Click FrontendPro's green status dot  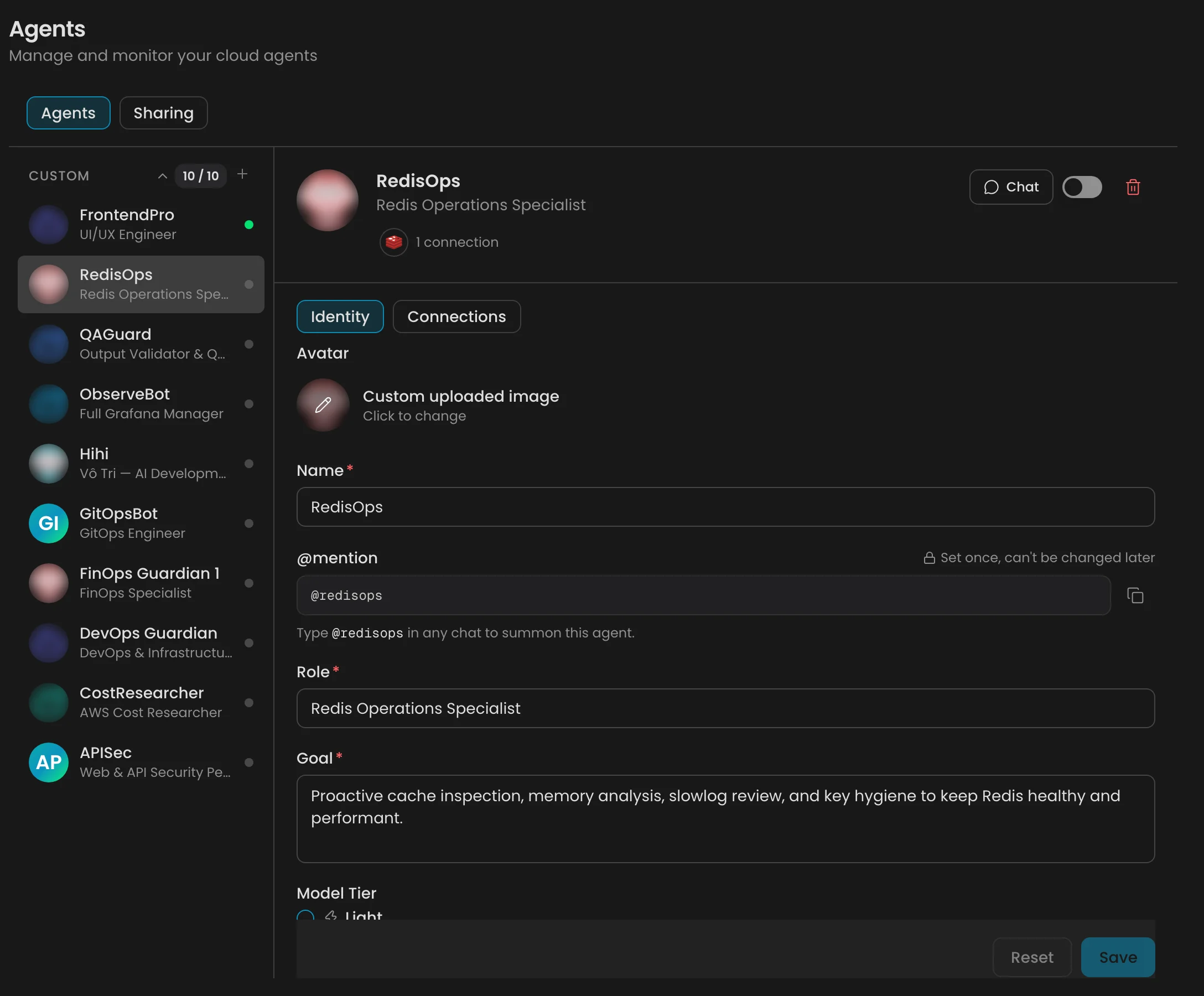(249, 225)
